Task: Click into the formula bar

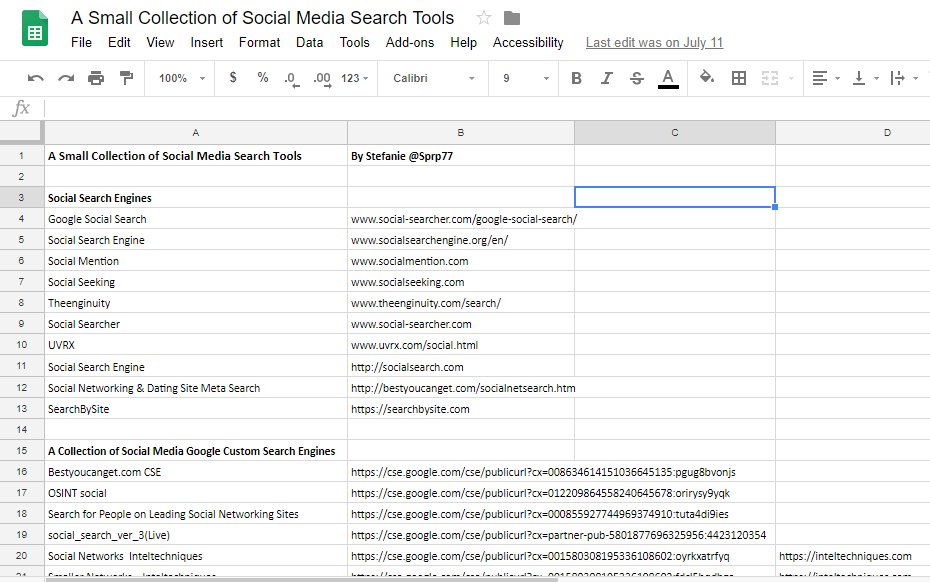Action: pos(486,108)
